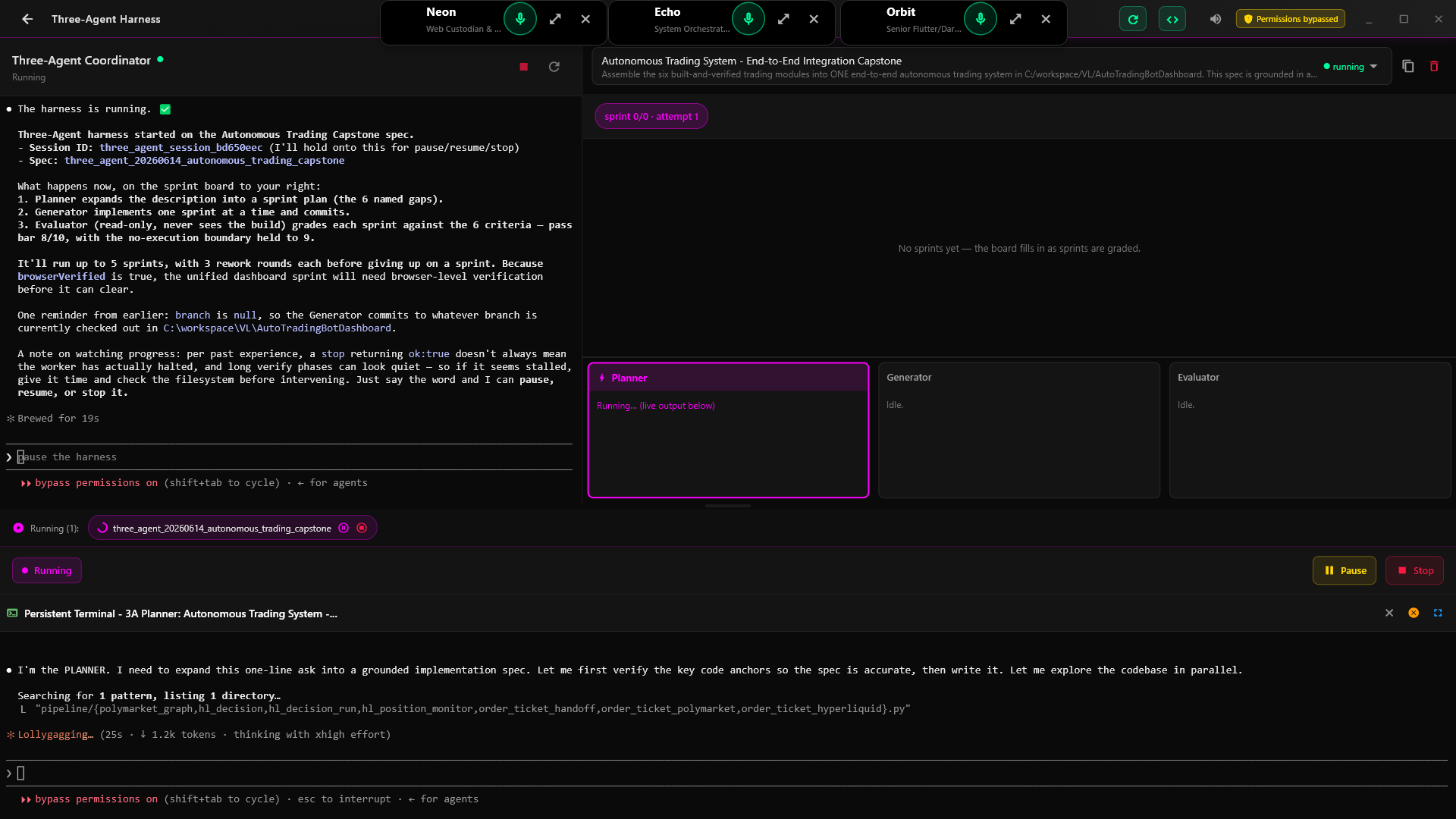Click Permissions bypassed badge
The height and width of the screenshot is (819, 1456).
click(x=1291, y=19)
